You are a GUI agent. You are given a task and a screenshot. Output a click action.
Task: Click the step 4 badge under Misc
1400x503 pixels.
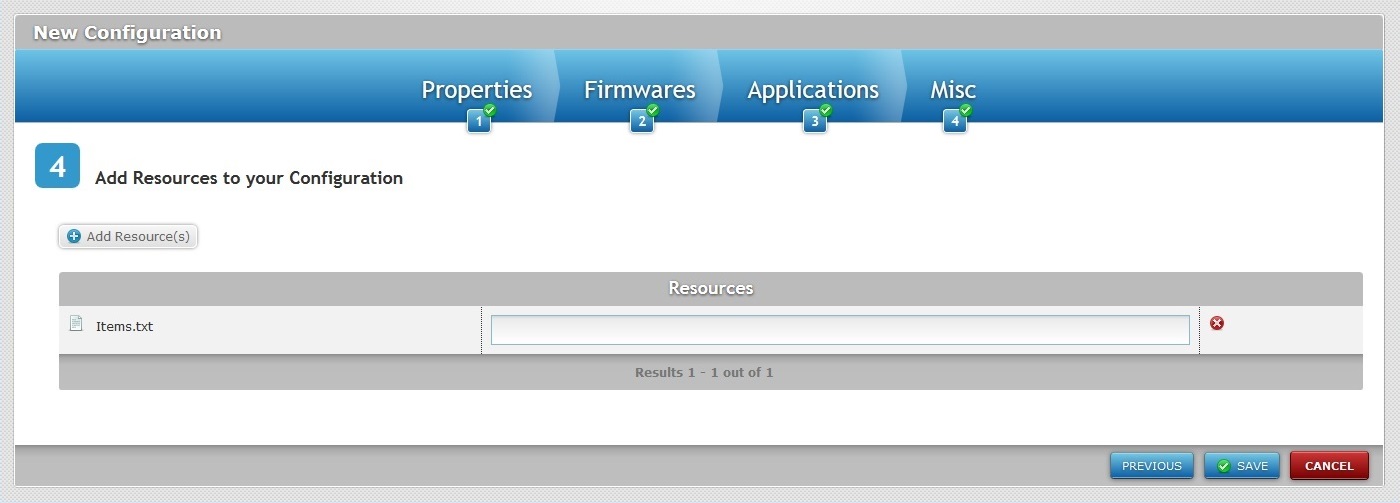955,122
